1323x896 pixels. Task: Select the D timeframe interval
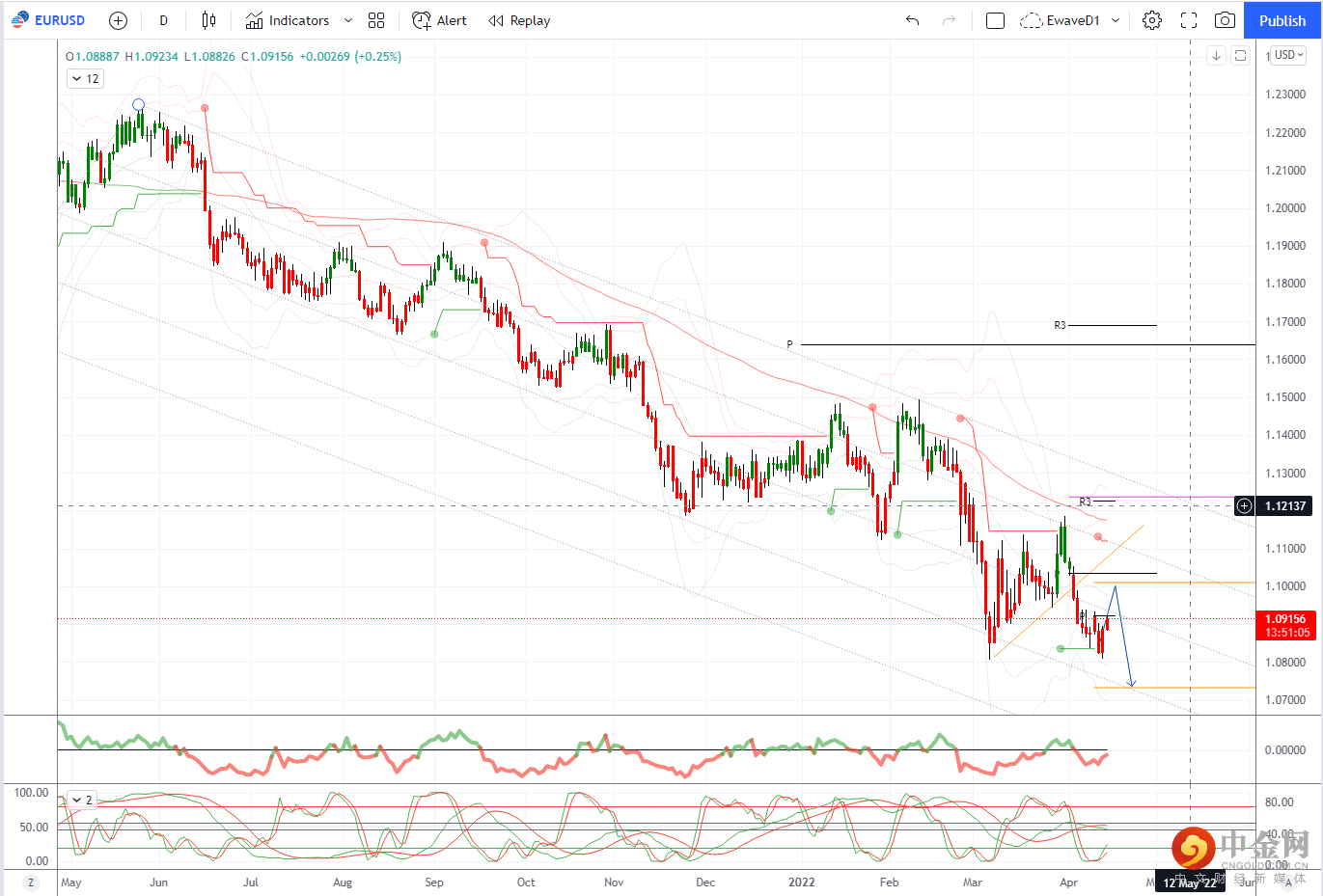163,20
